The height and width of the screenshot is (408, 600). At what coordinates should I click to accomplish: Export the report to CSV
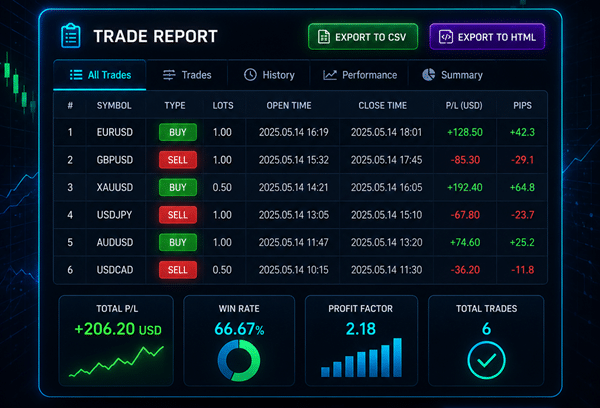[x=363, y=37]
